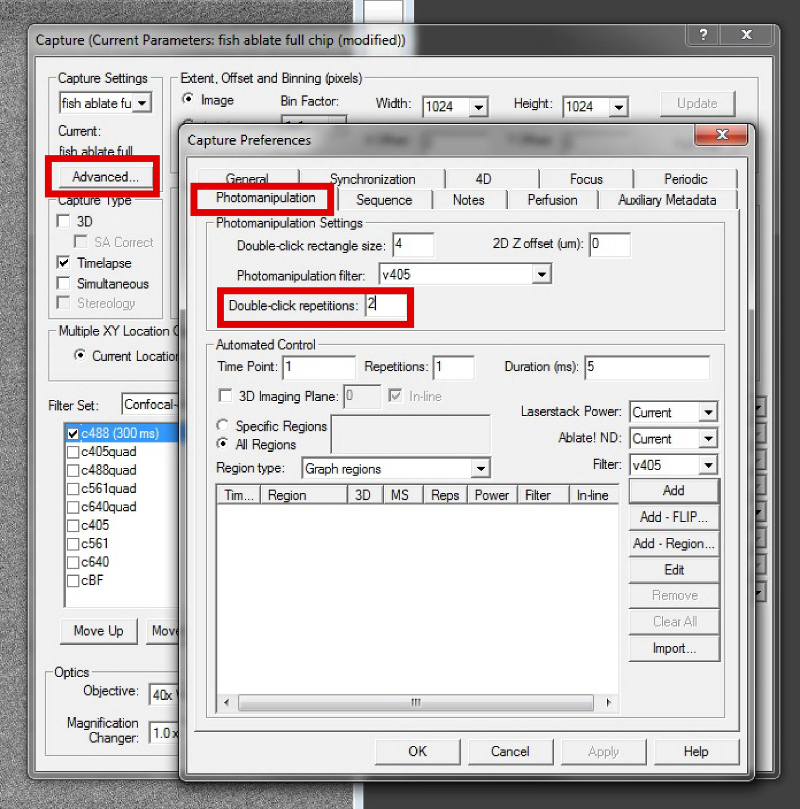The width and height of the screenshot is (800, 809).
Task: Click the Time Point input field
Action: pyautogui.click(x=319, y=367)
